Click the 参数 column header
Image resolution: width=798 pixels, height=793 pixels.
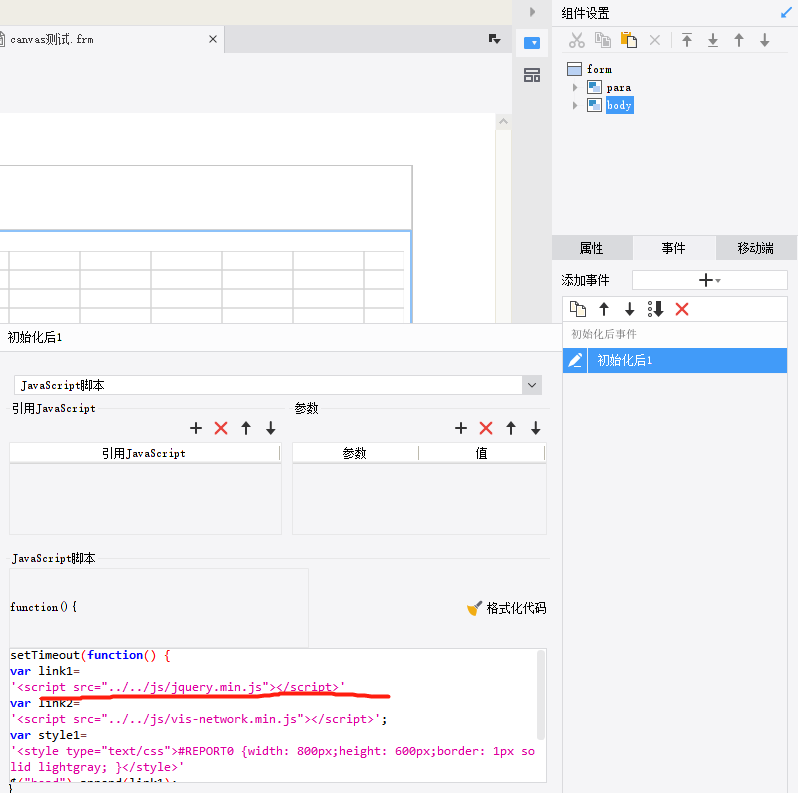355,453
